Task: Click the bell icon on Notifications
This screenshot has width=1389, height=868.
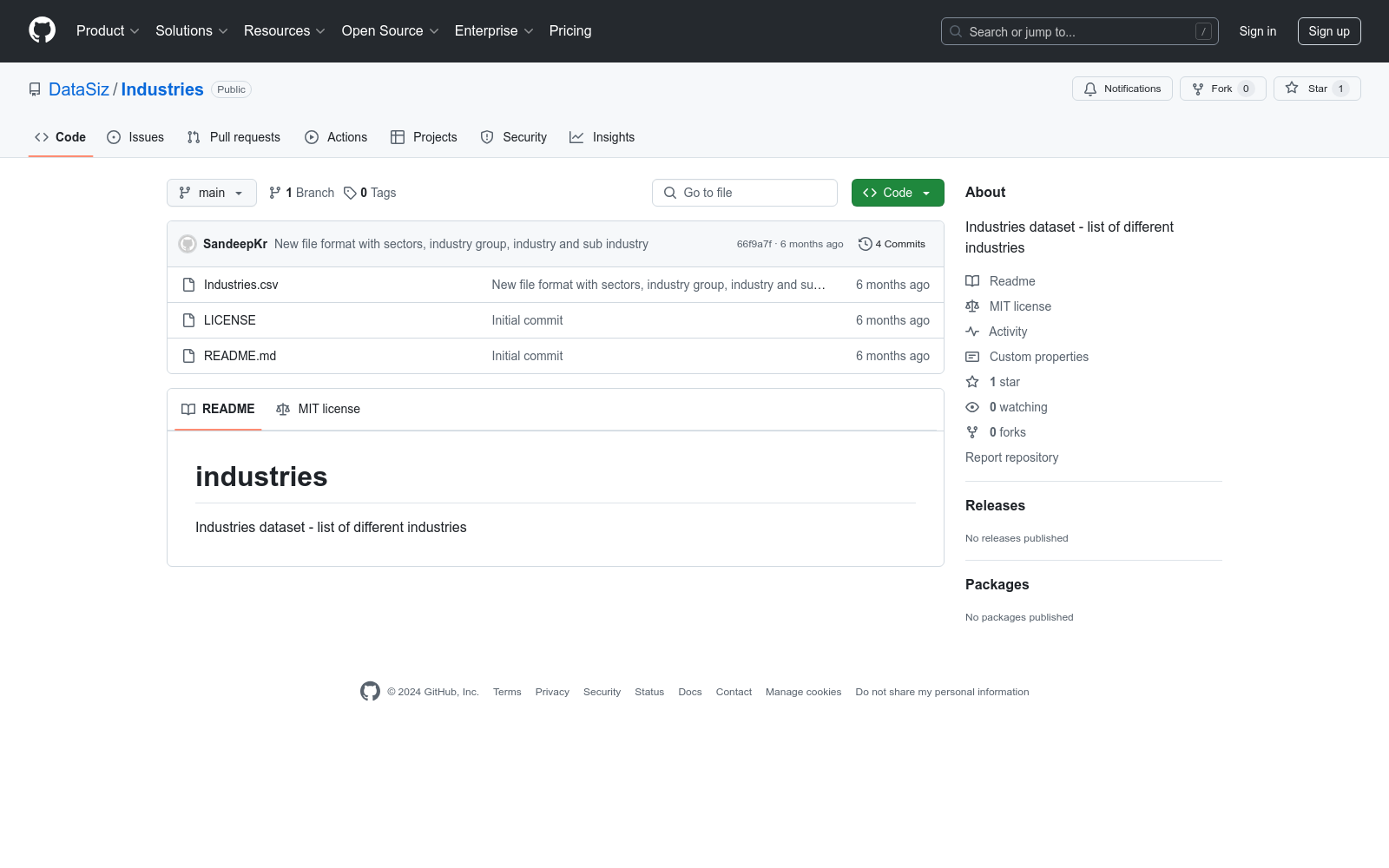Action: click(x=1090, y=89)
